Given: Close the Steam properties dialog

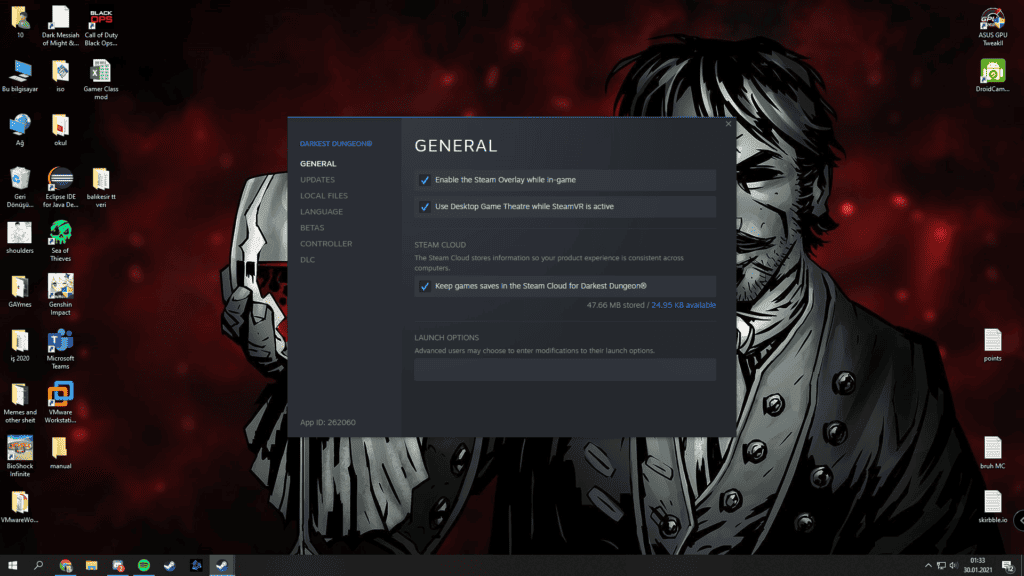Looking at the screenshot, I should pos(728,124).
